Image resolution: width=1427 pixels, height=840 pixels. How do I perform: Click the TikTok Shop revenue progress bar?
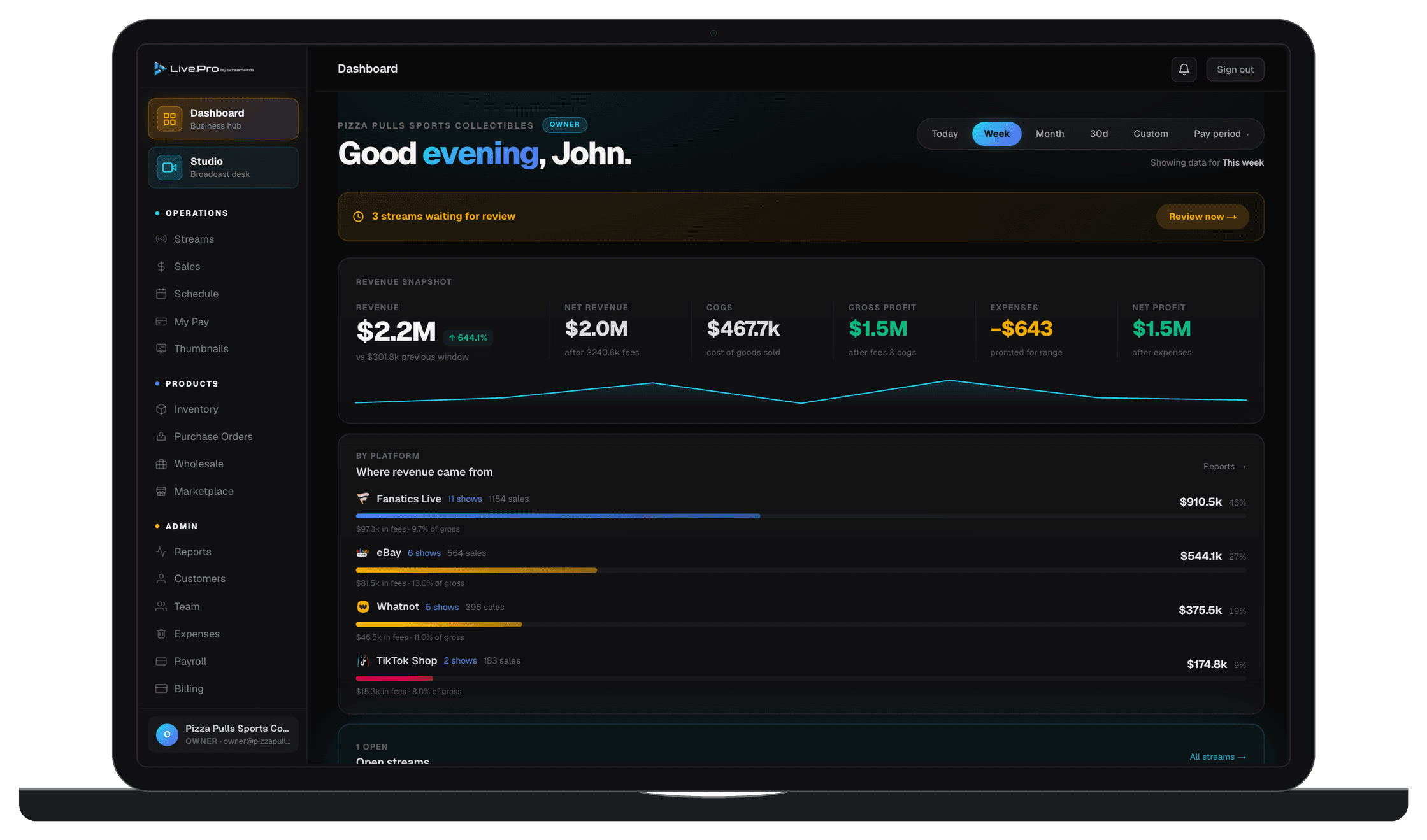coord(801,678)
